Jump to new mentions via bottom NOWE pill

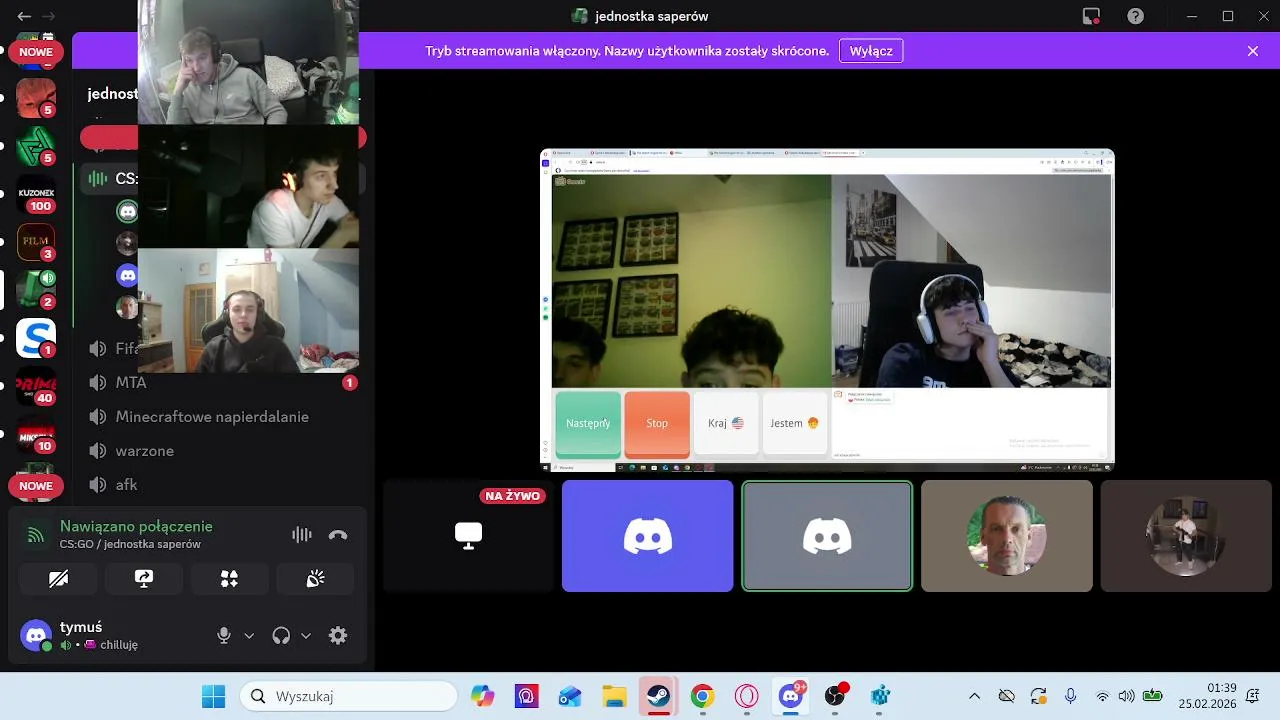coord(36,486)
